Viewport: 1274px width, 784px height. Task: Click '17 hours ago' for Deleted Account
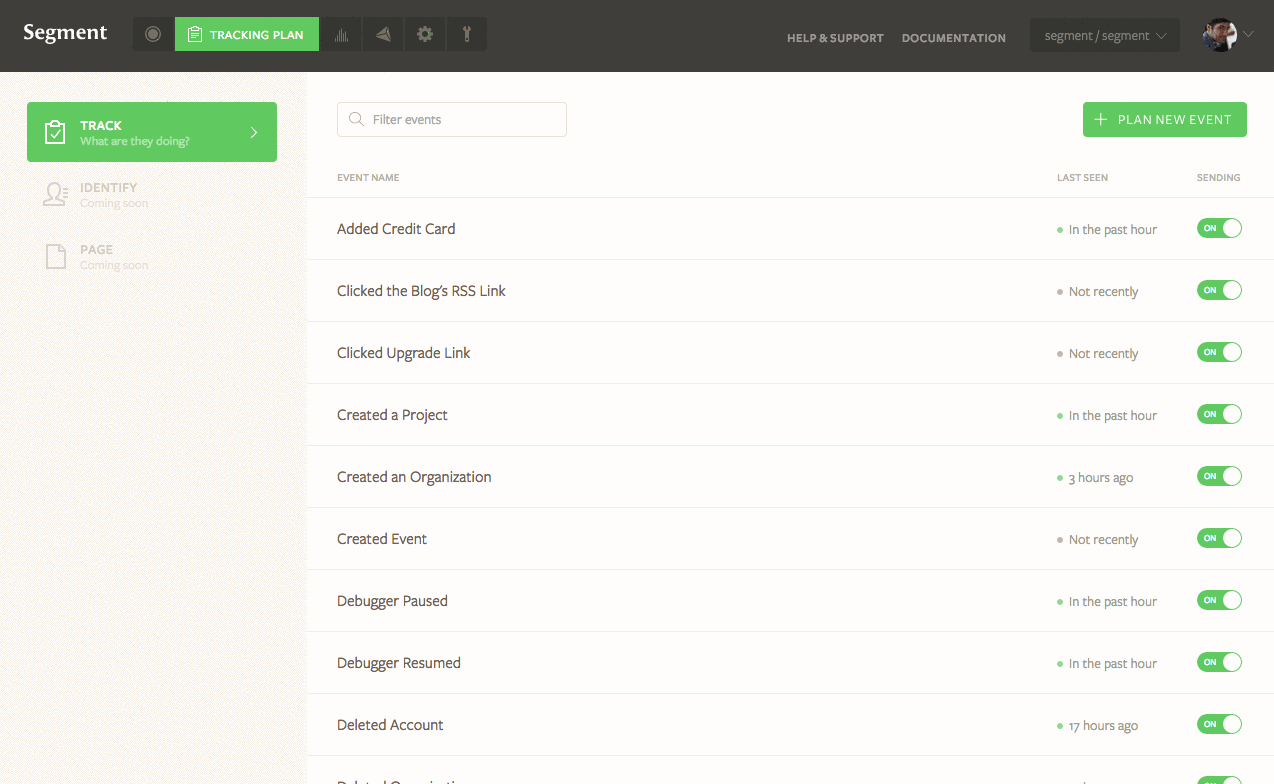(1103, 726)
